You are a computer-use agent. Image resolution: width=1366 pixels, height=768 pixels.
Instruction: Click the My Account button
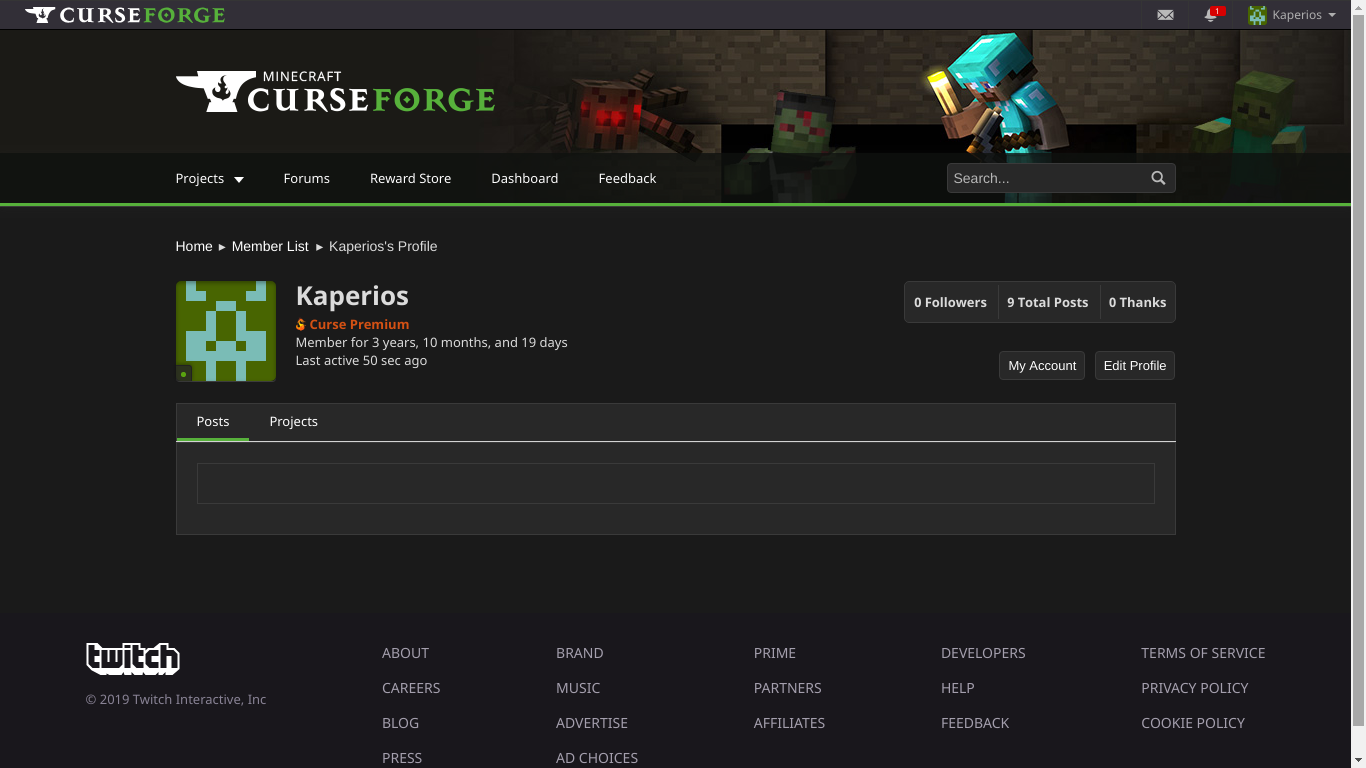[1041, 365]
